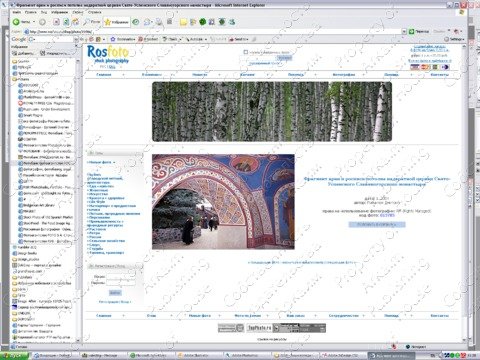Image resolution: width=480 pixels, height=360 pixels.
Task: Click the add to cart button beside photo
Action: (377, 224)
